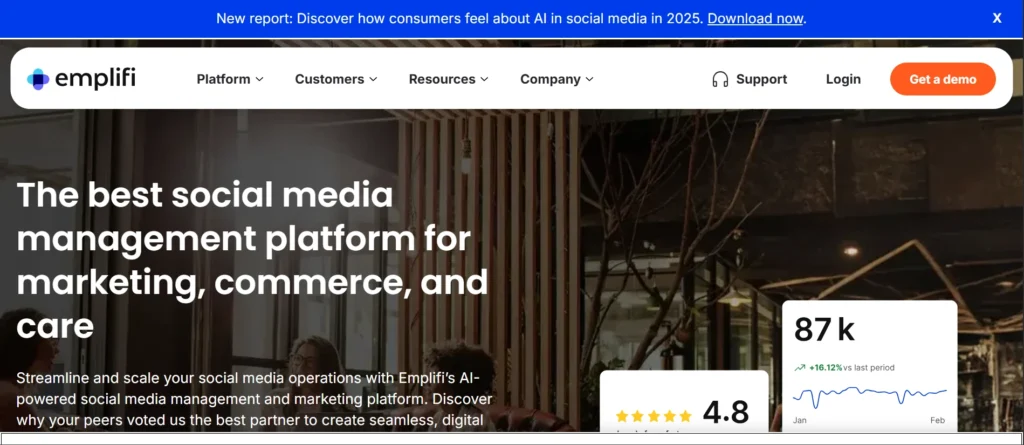
Task: Click the Emplifi logo icon
Action: click(38, 79)
